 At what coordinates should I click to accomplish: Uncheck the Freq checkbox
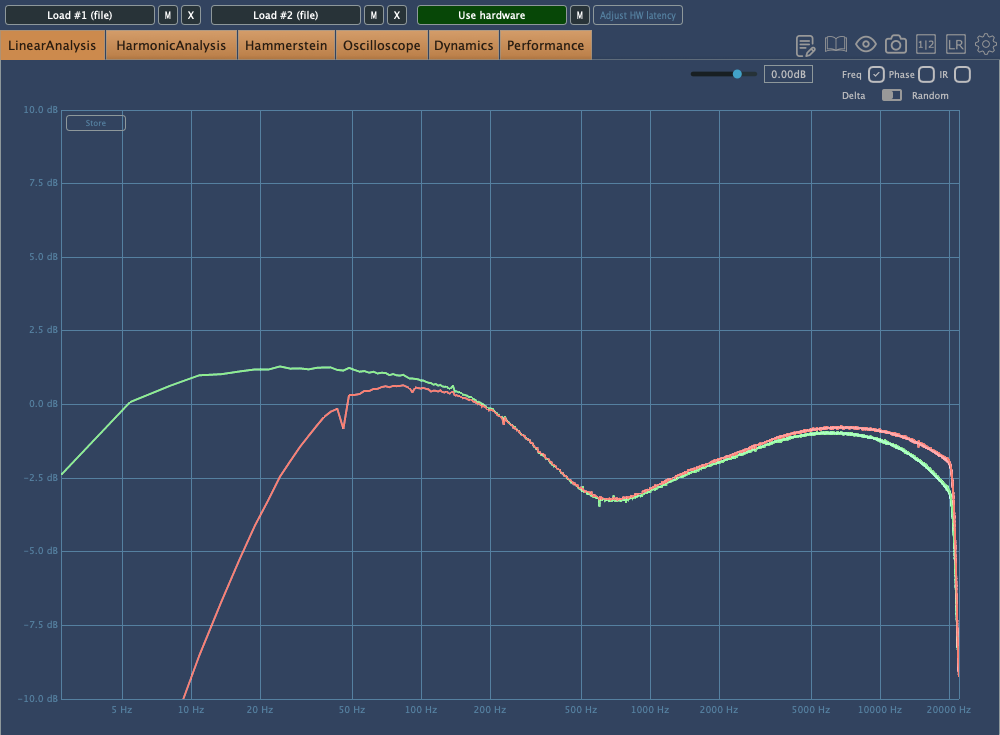(876, 75)
